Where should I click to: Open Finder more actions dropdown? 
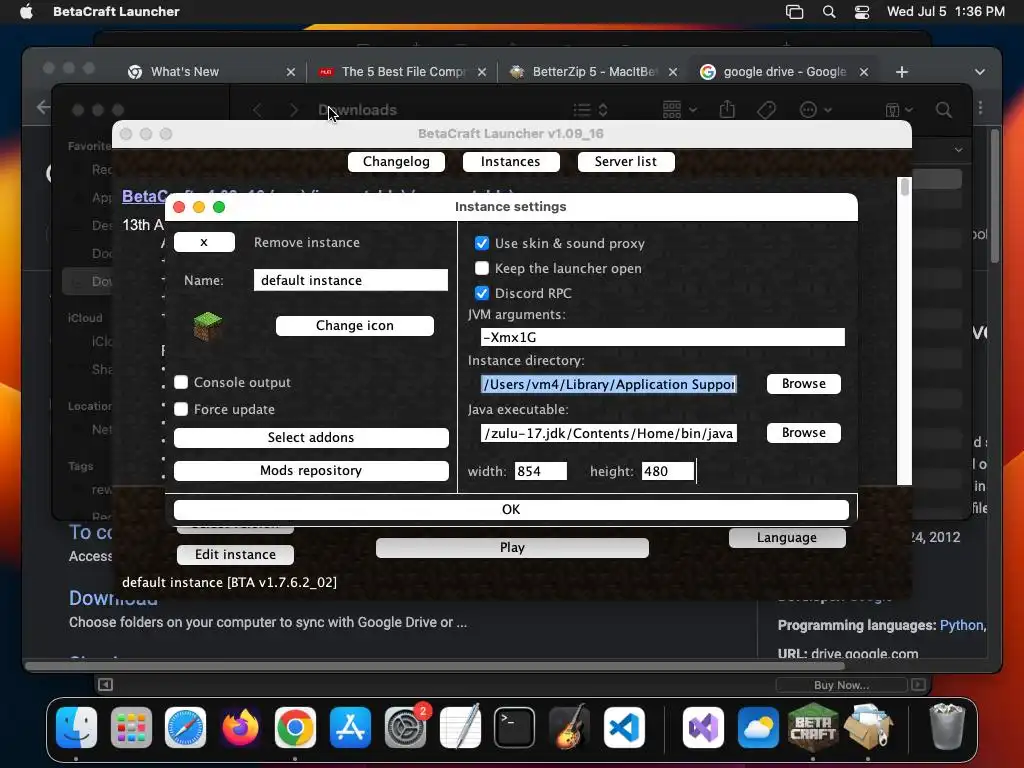pos(815,110)
